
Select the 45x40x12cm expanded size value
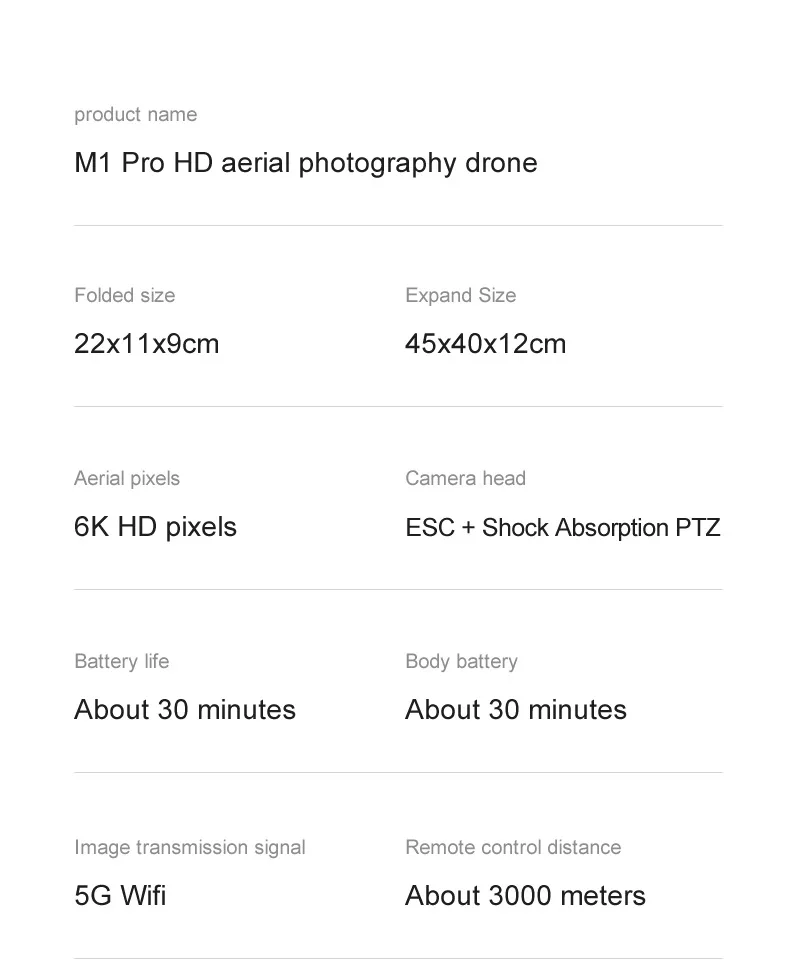click(x=485, y=344)
